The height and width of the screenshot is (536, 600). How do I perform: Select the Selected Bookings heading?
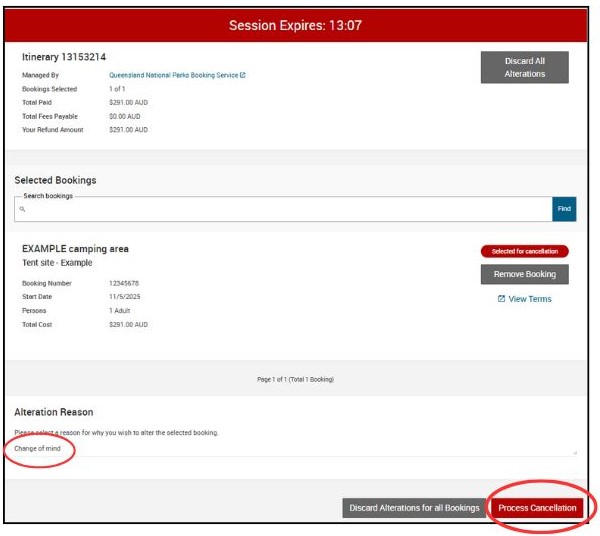[55, 180]
